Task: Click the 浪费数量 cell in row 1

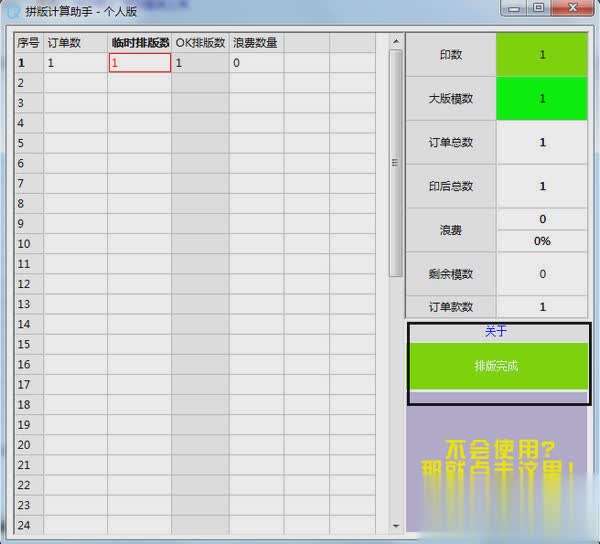Action: pos(256,63)
